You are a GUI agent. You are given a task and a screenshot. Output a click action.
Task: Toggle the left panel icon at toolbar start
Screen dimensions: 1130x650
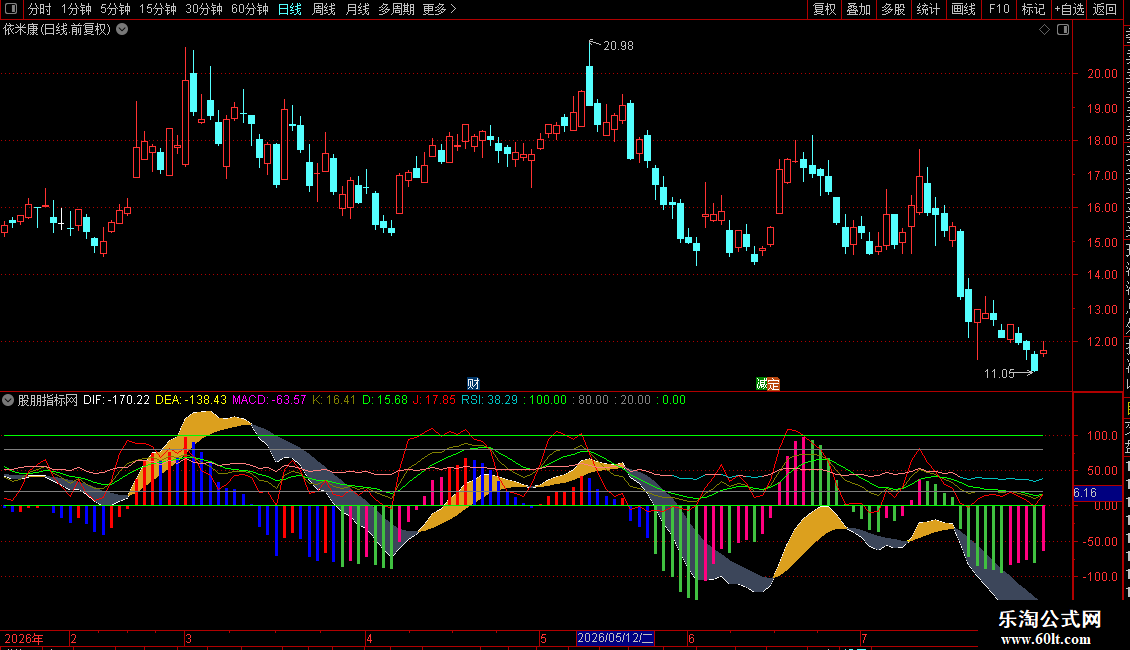[11, 9]
